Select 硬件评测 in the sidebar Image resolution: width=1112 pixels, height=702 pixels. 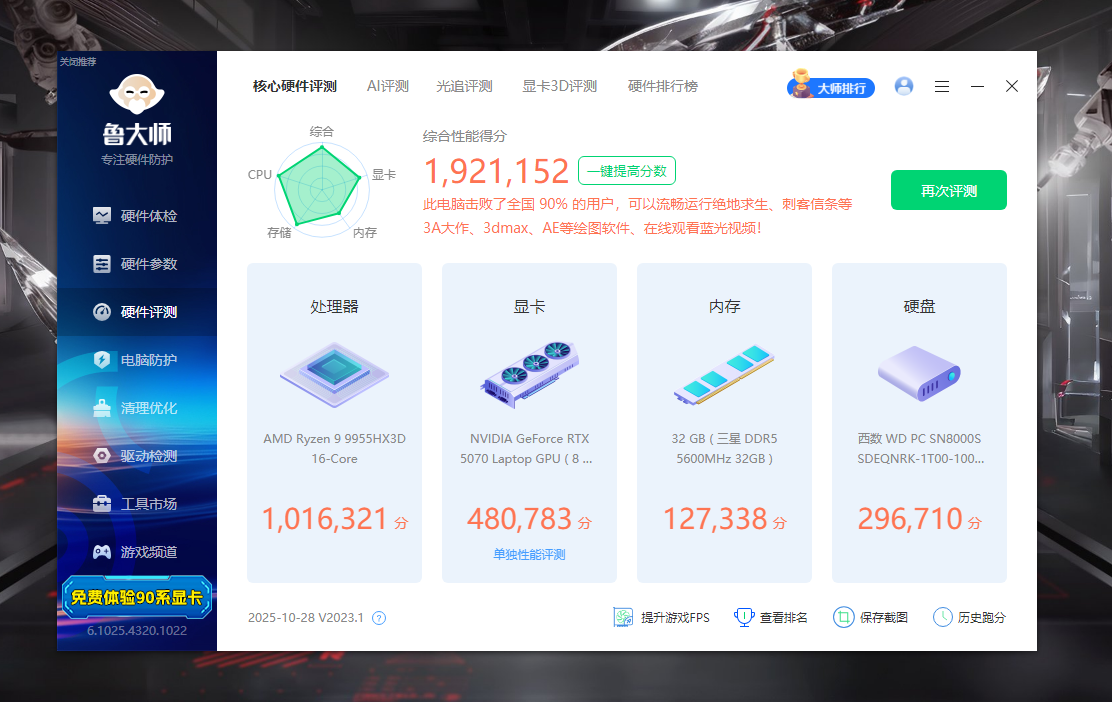click(x=136, y=312)
